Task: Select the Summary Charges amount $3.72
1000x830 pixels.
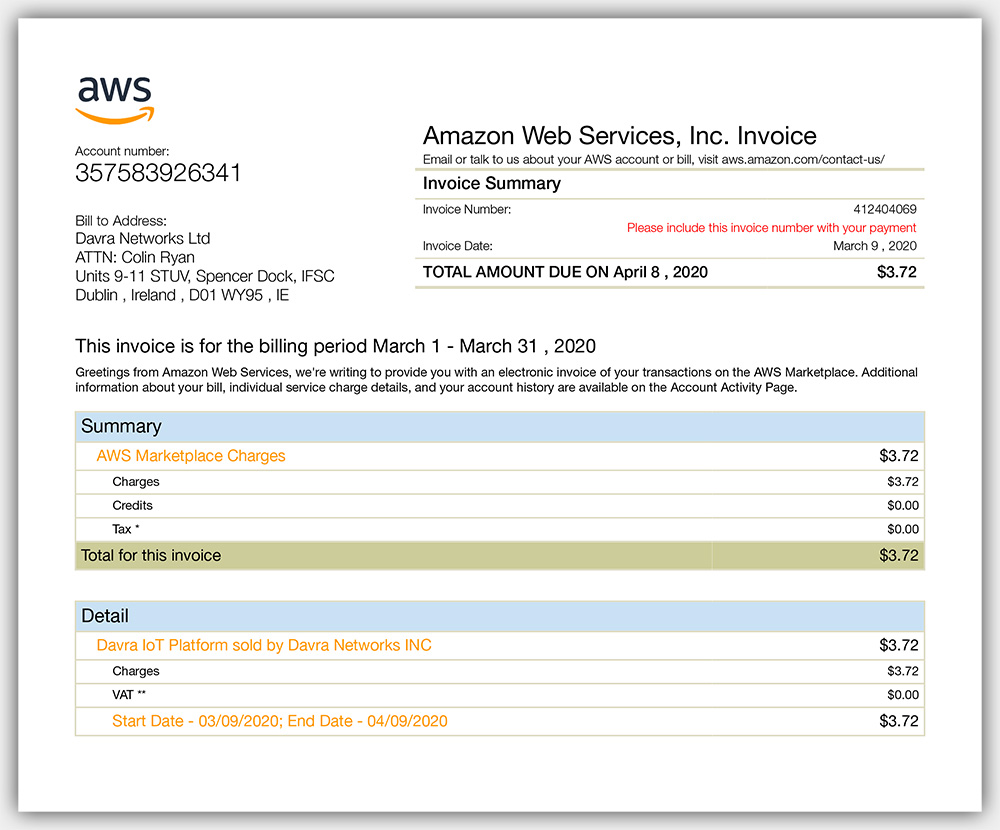Action: [902, 482]
